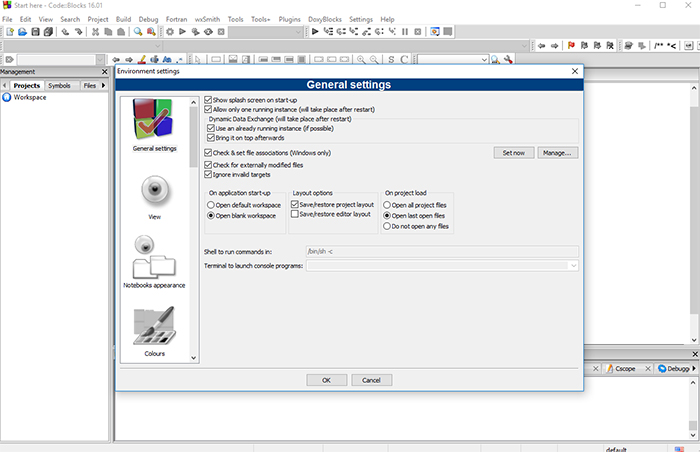Open the Debug menu
This screenshot has width=700, height=452.
tap(148, 19)
